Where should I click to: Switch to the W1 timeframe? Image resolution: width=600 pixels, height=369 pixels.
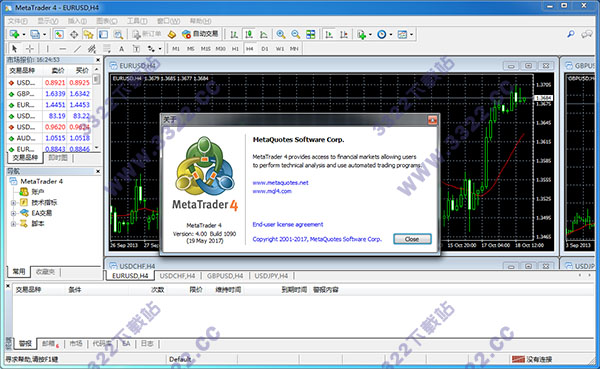(280, 49)
